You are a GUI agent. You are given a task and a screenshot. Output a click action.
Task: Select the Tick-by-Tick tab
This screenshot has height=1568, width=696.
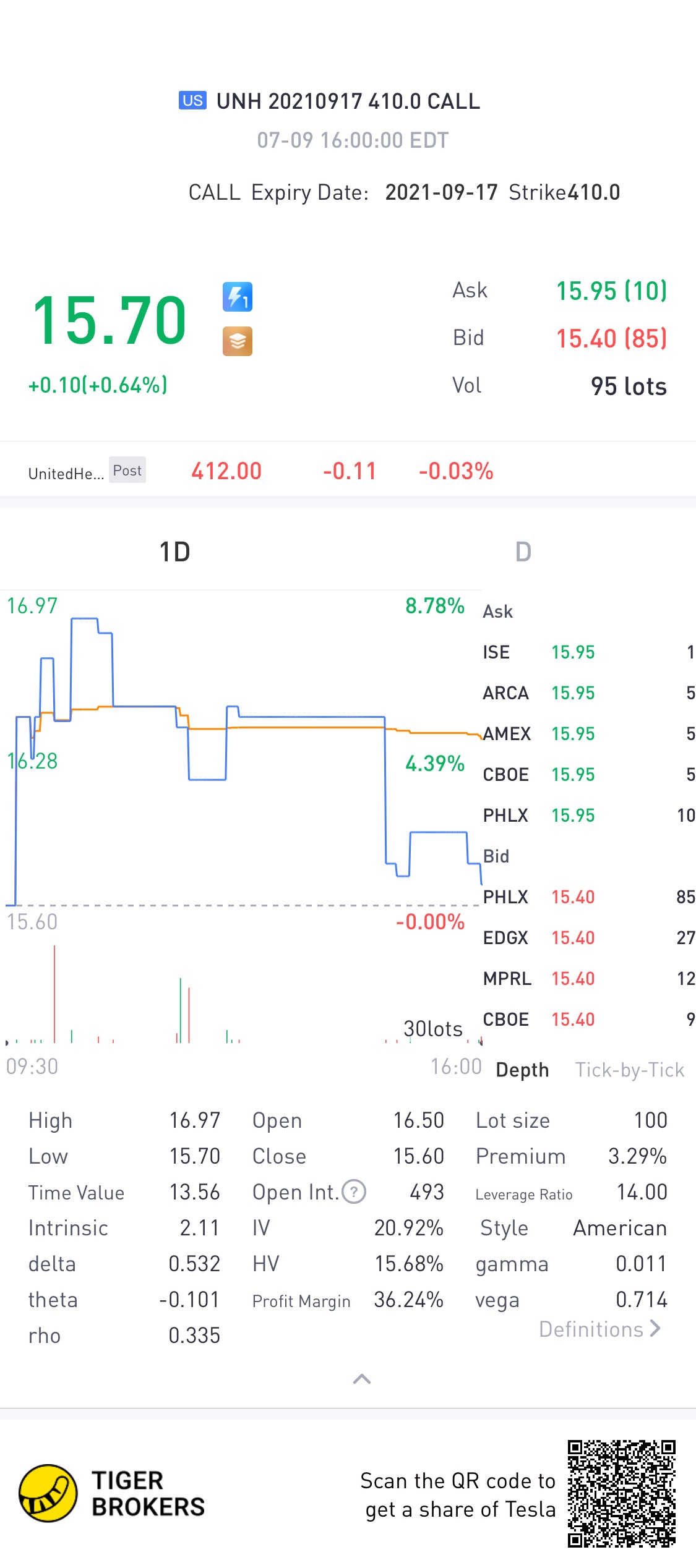pos(629,1070)
